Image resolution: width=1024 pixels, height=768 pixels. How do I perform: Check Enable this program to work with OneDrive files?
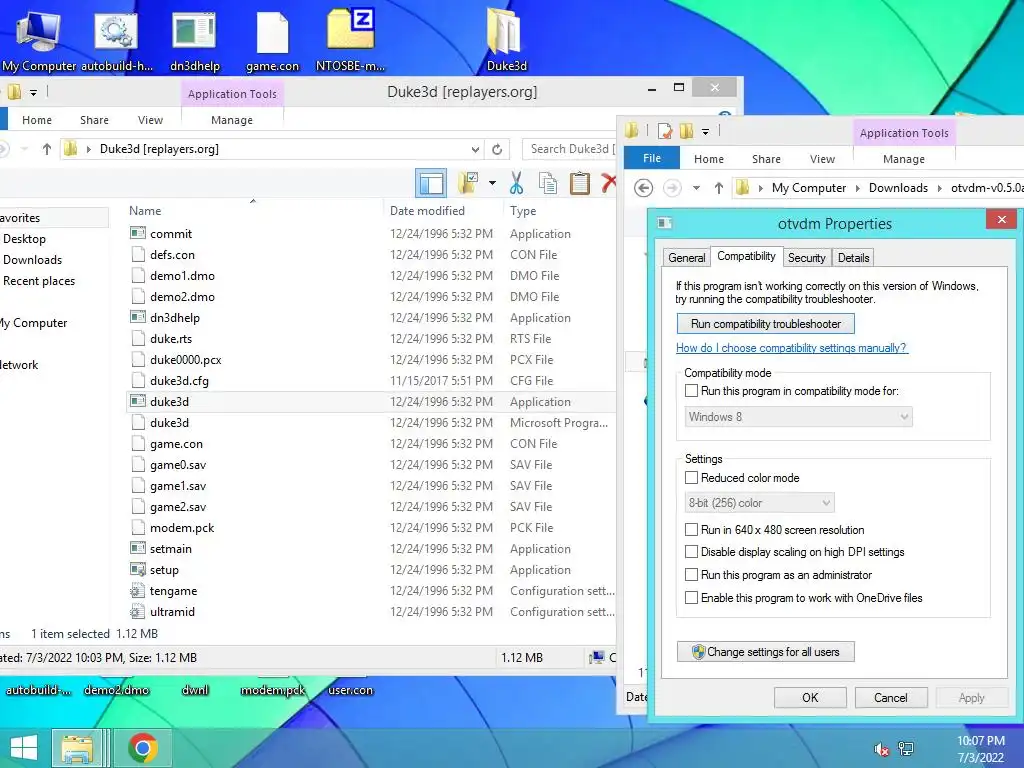(x=691, y=598)
